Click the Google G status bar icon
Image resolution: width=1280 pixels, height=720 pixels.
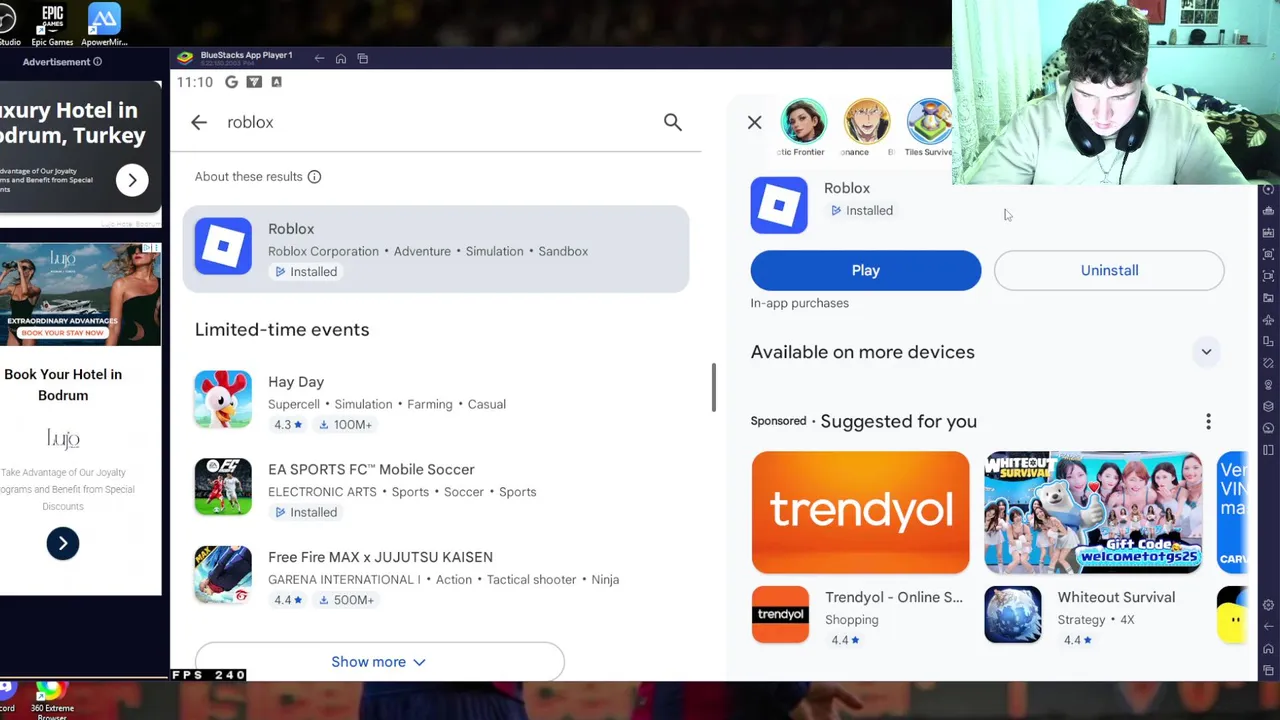click(x=232, y=82)
